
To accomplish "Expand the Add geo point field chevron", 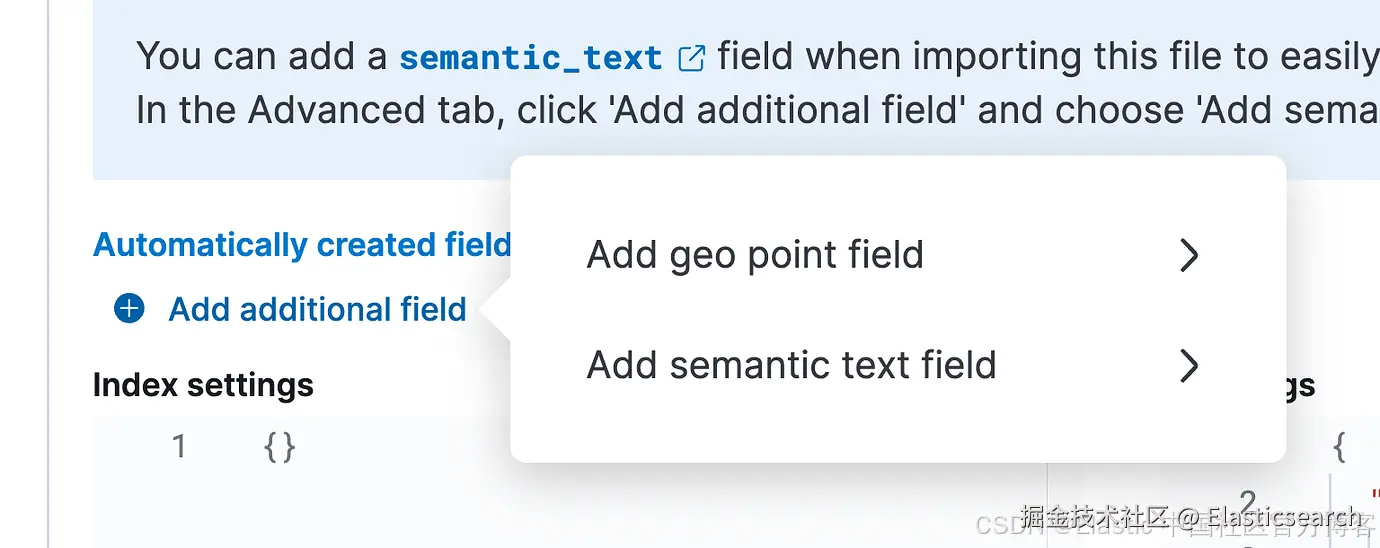I will tap(1188, 256).
